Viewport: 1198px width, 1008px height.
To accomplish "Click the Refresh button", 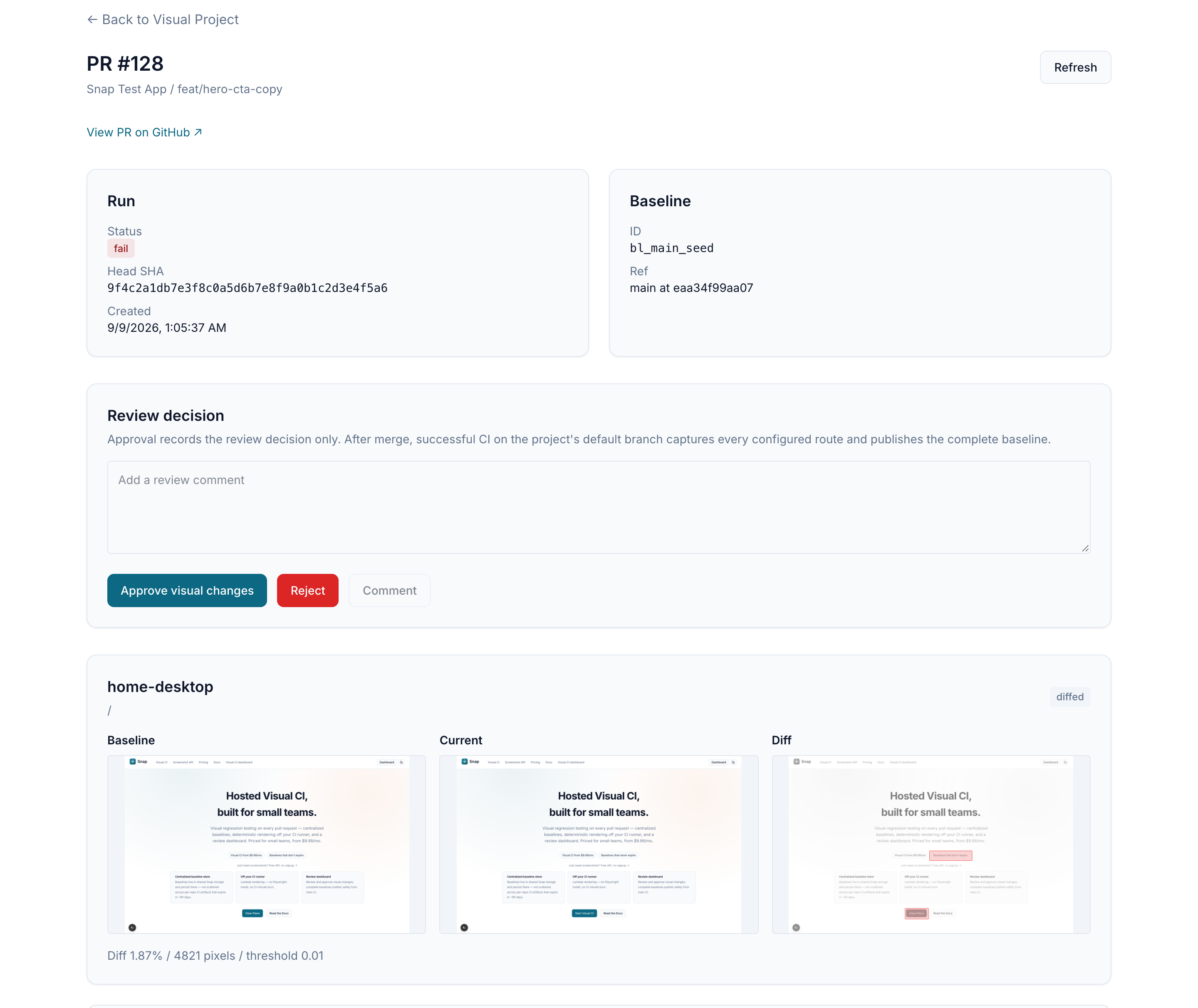I will pyautogui.click(x=1075, y=67).
